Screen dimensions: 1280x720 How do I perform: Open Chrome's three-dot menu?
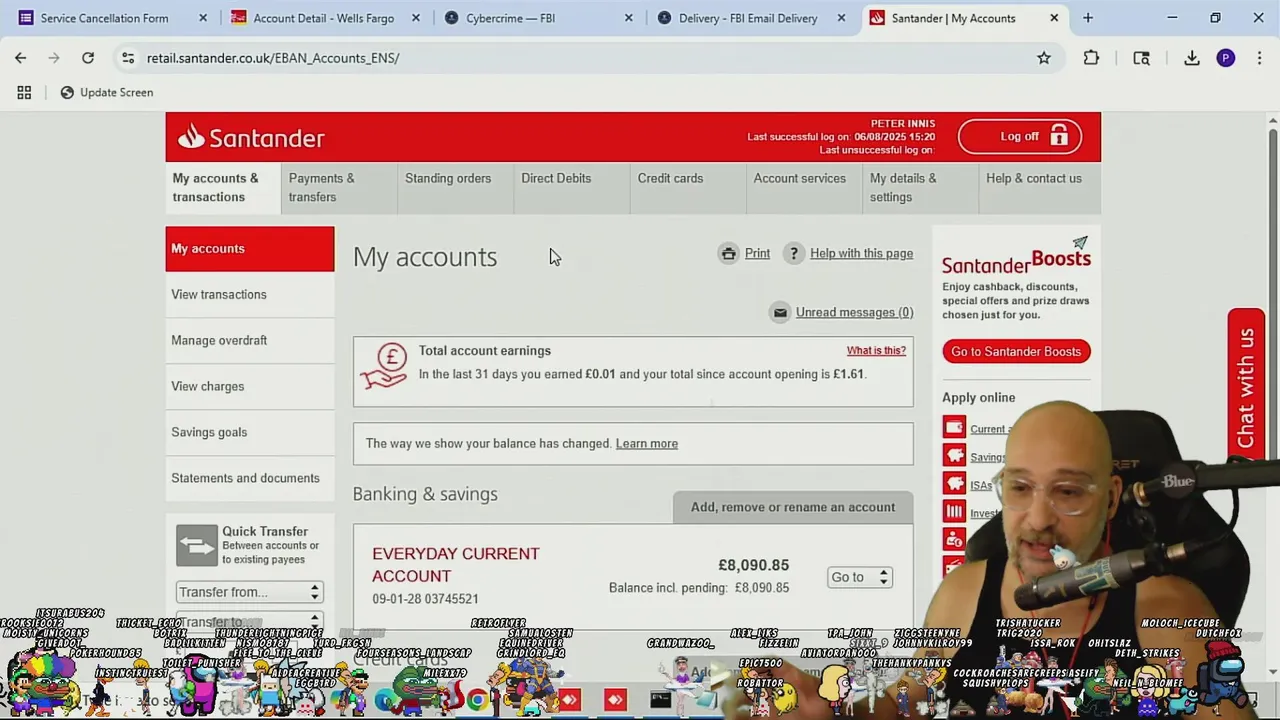1258,58
